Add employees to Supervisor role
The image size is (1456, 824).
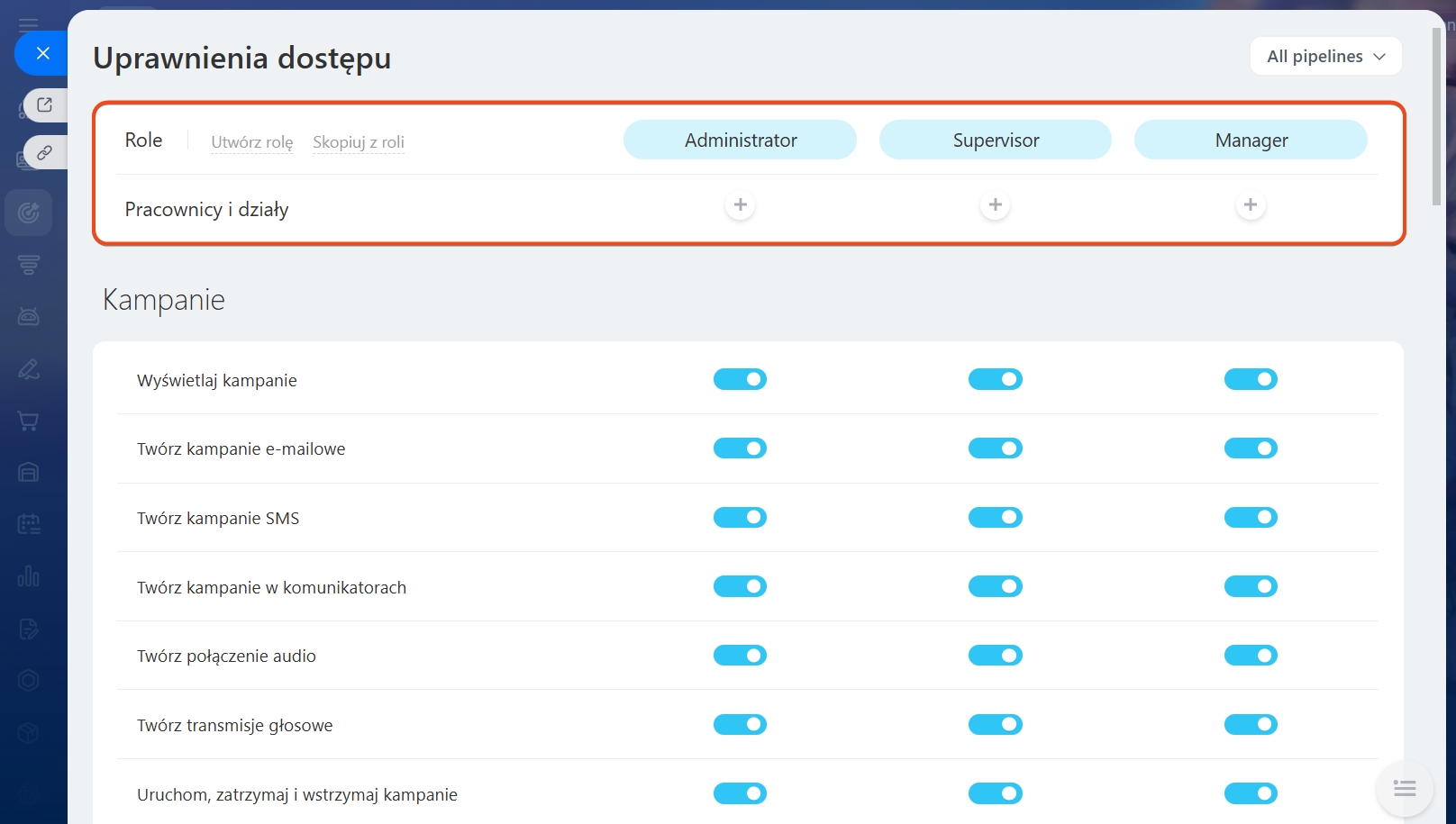[996, 205]
